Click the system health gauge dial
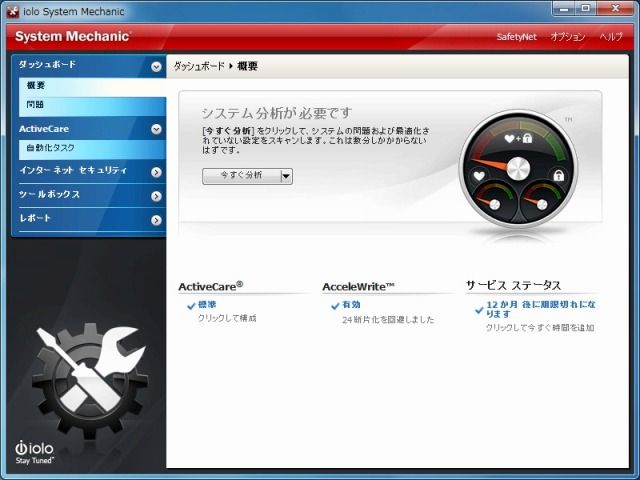This screenshot has height=480, width=640. [518, 168]
